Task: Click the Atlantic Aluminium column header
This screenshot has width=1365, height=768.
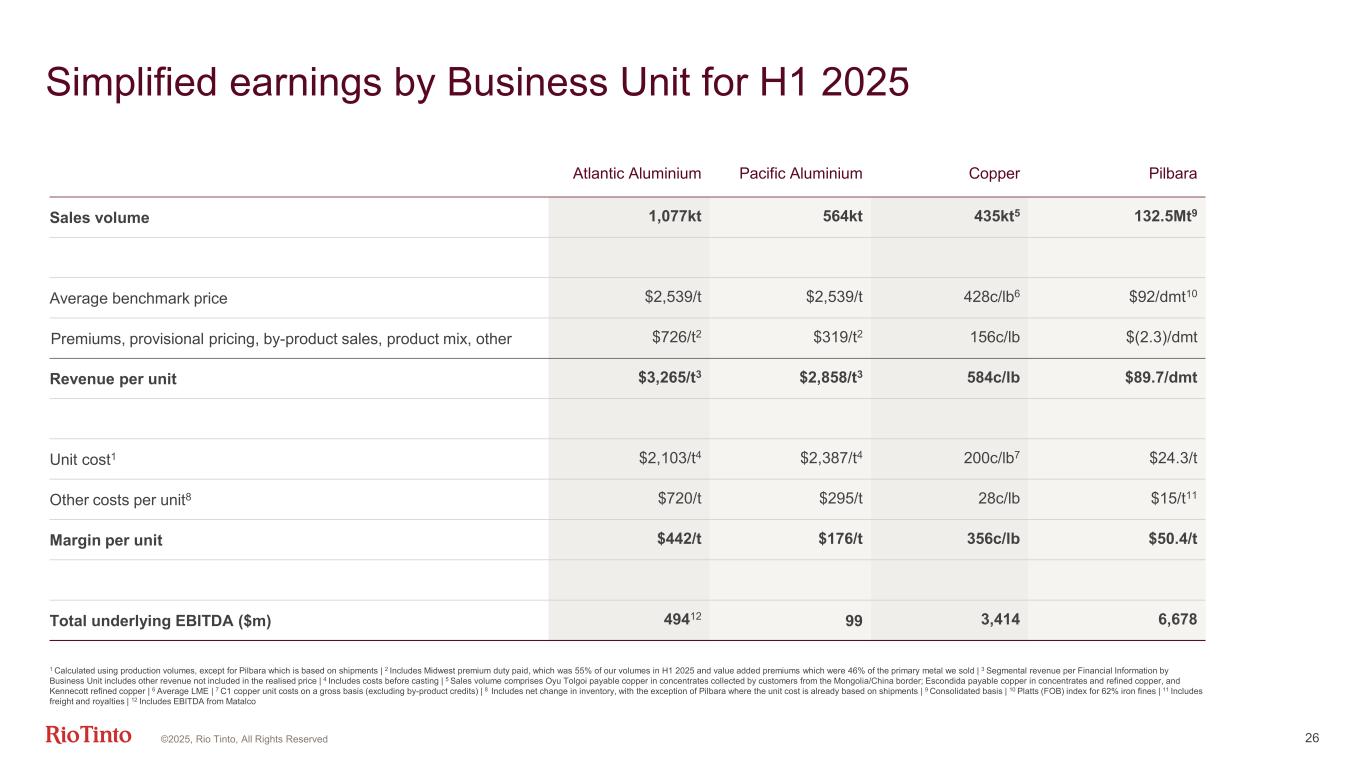Action: (637, 173)
